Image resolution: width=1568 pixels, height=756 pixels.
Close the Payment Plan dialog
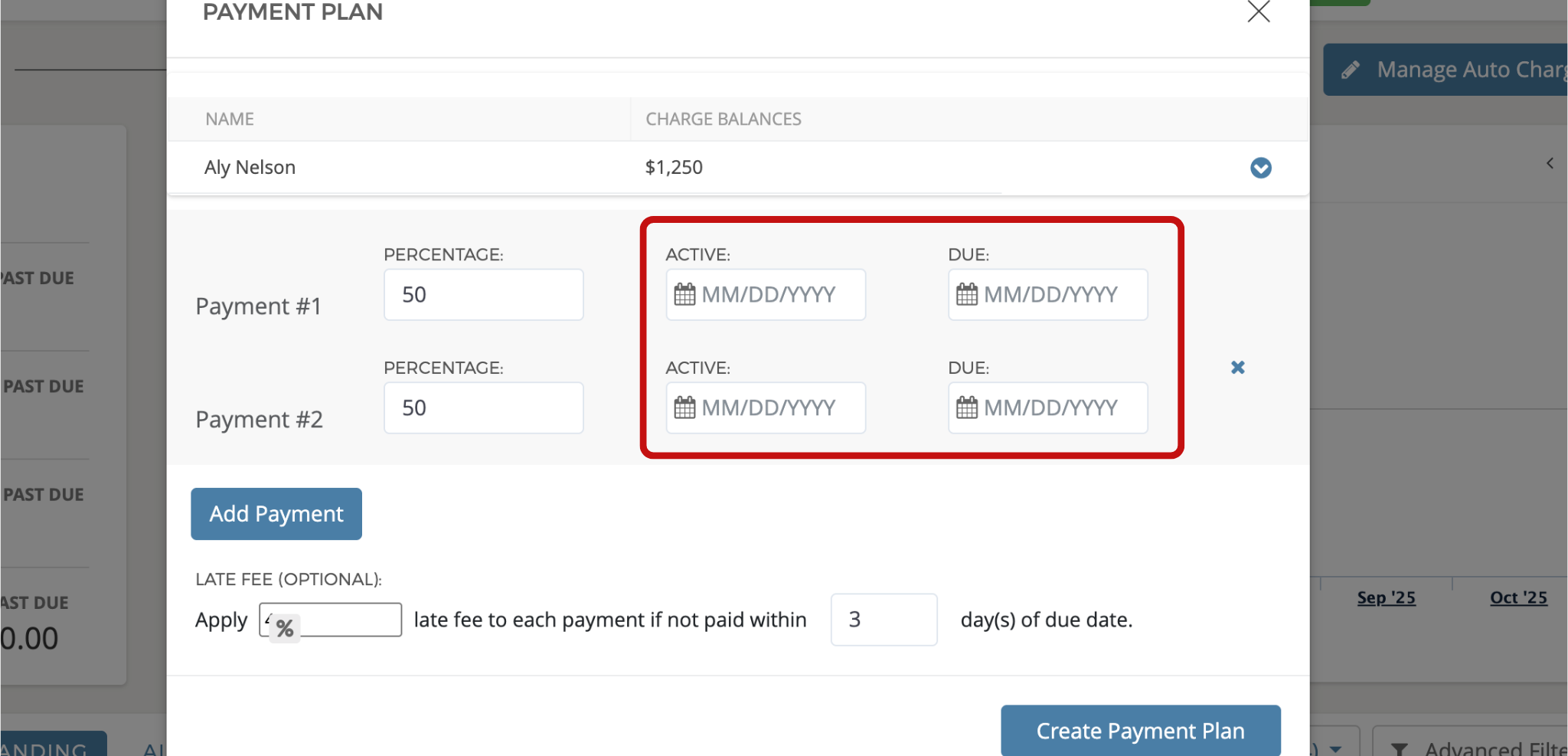(x=1258, y=12)
